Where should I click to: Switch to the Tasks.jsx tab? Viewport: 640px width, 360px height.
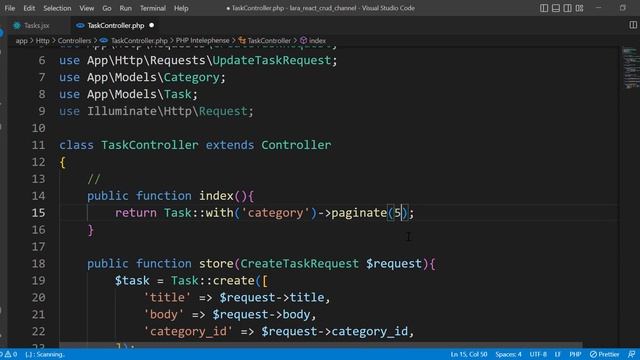36,25
